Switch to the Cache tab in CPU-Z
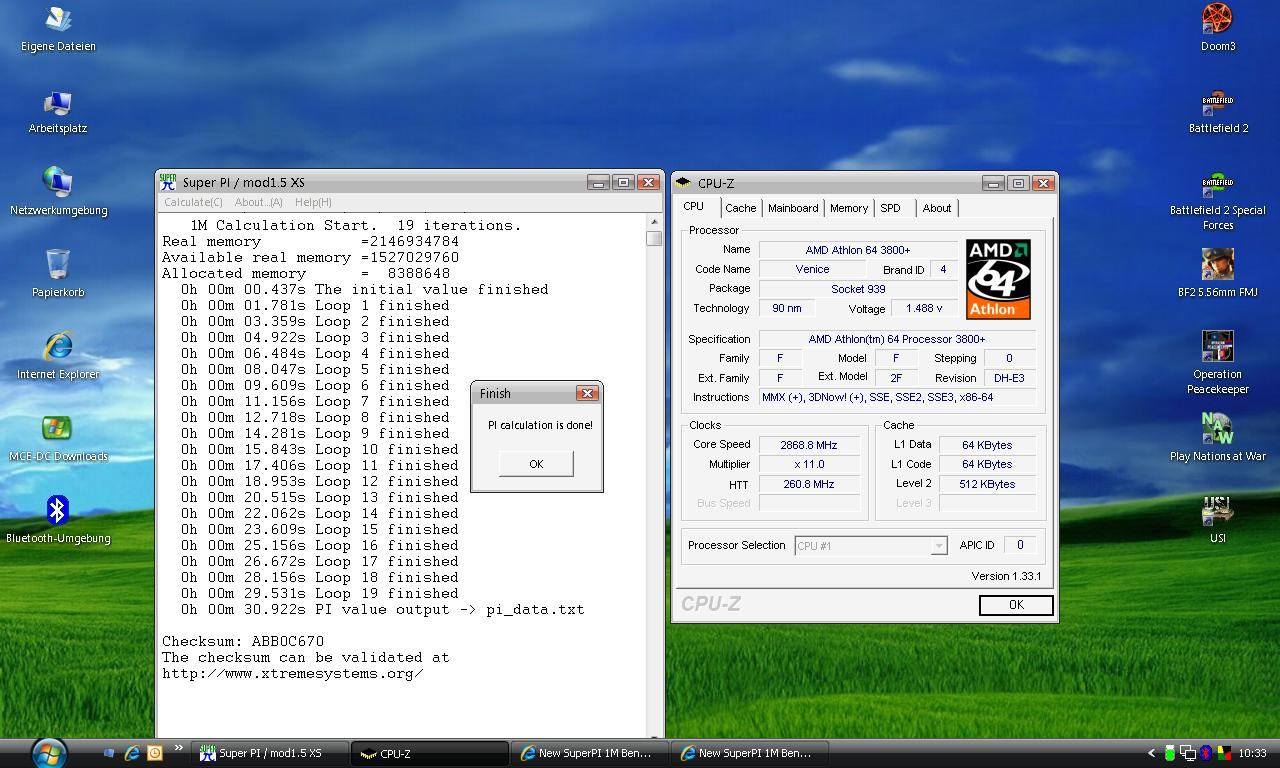Viewport: 1280px width, 768px height. point(741,208)
